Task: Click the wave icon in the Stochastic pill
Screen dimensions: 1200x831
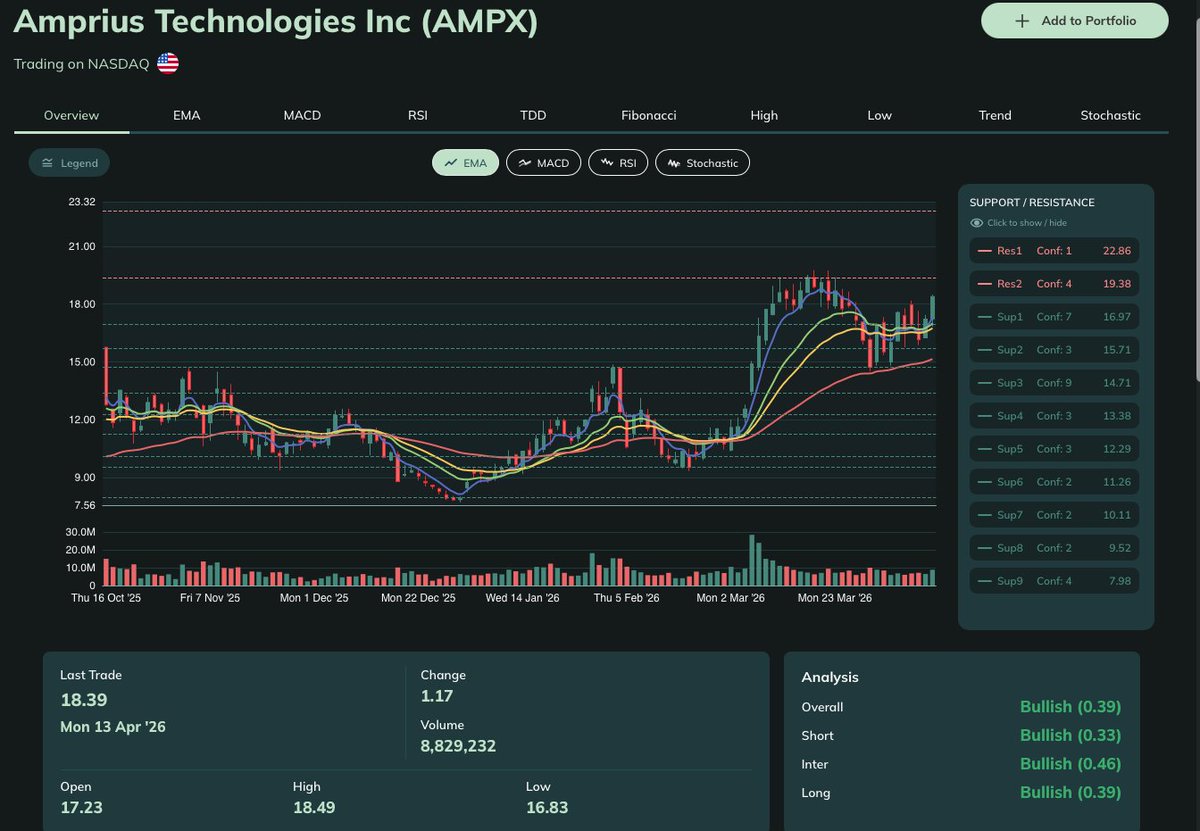Action: (x=674, y=162)
